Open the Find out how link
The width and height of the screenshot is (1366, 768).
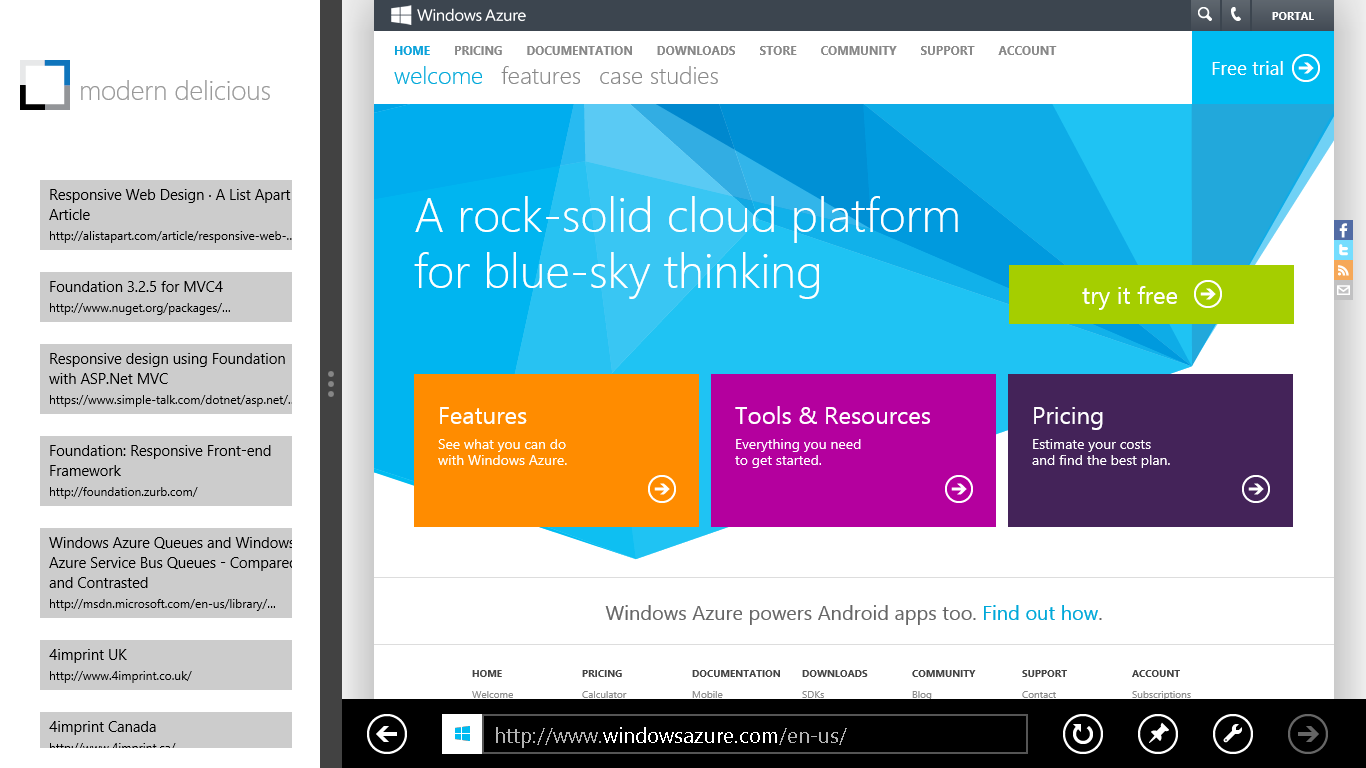pos(1040,613)
